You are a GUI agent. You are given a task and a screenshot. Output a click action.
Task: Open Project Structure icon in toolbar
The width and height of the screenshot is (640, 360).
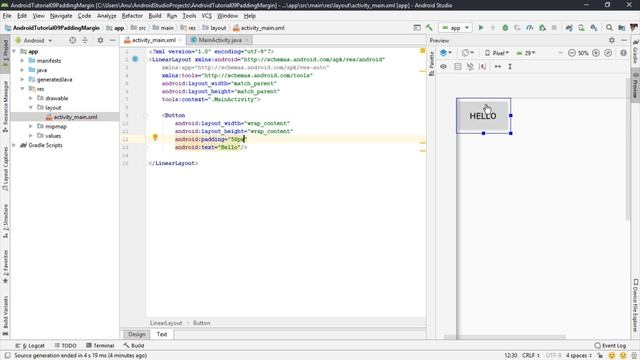622,28
